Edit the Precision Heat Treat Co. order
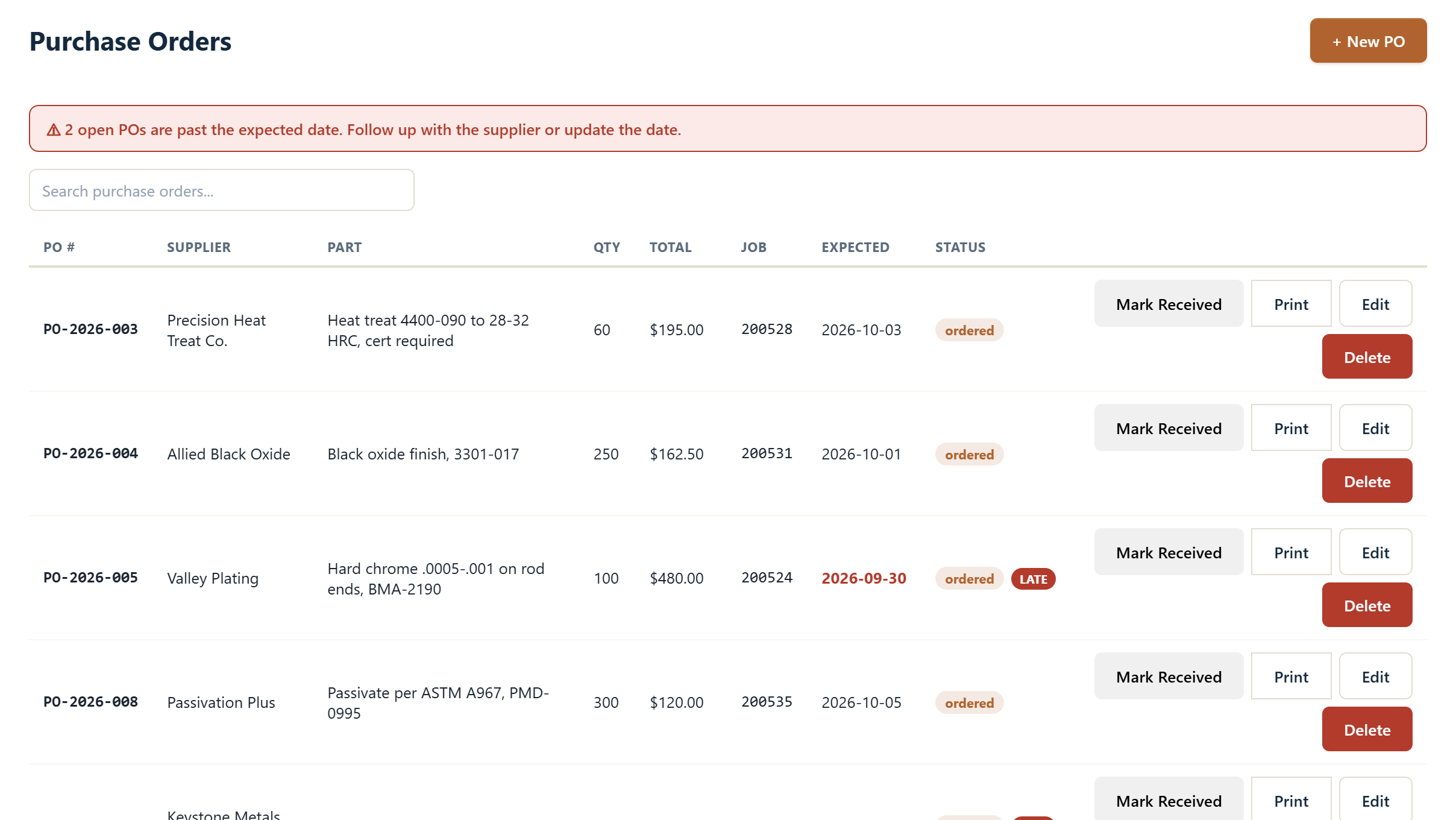1456x820 pixels. [1375, 304]
